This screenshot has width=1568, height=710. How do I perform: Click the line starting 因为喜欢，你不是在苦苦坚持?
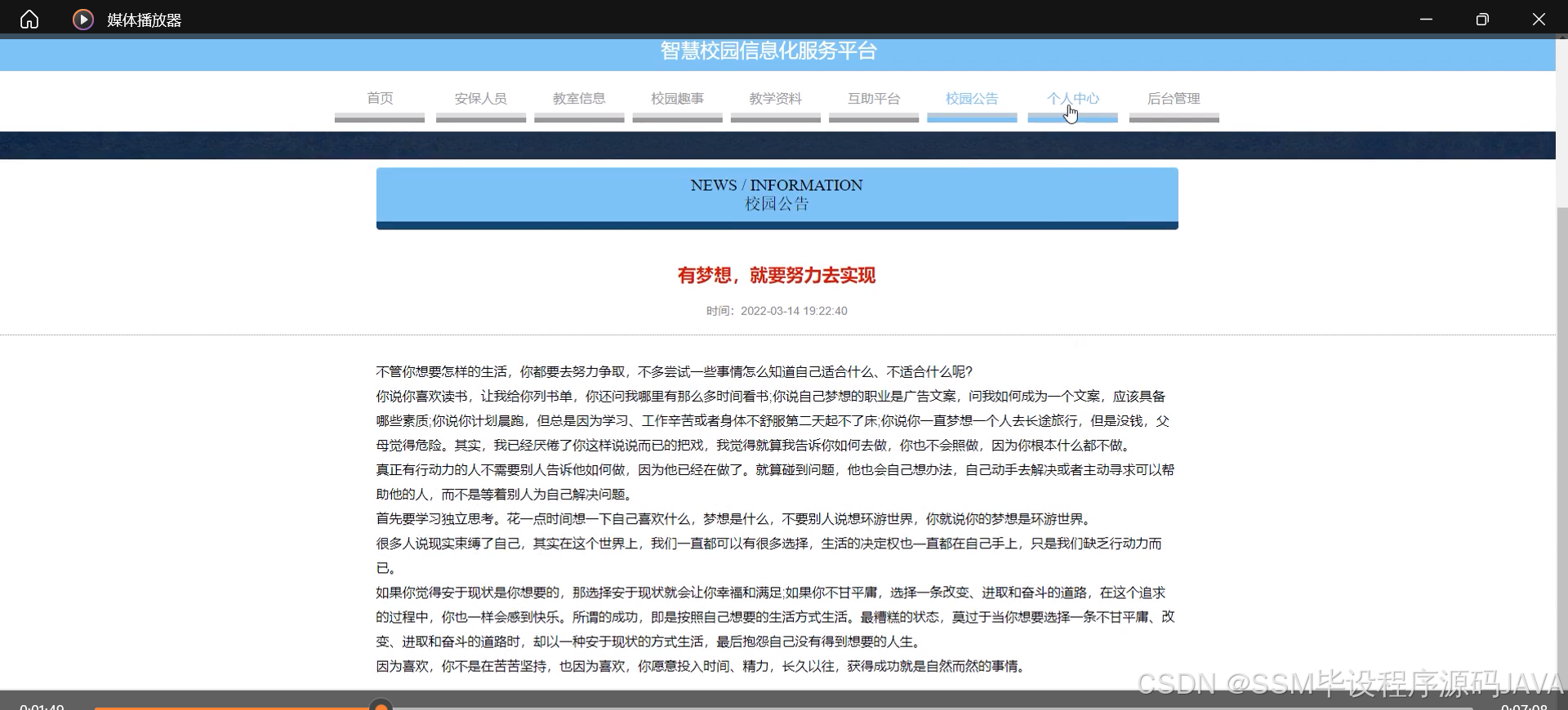click(x=702, y=667)
